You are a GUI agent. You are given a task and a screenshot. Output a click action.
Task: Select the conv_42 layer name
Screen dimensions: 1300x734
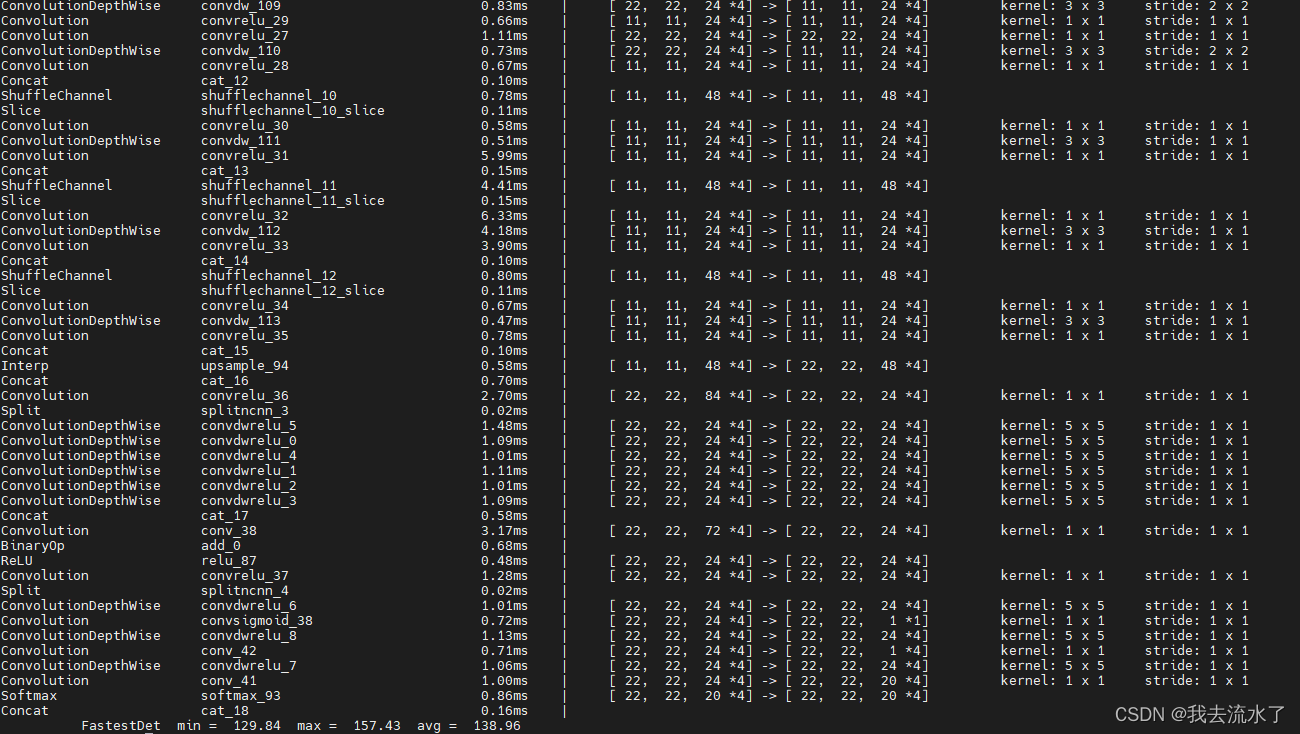click(x=229, y=651)
